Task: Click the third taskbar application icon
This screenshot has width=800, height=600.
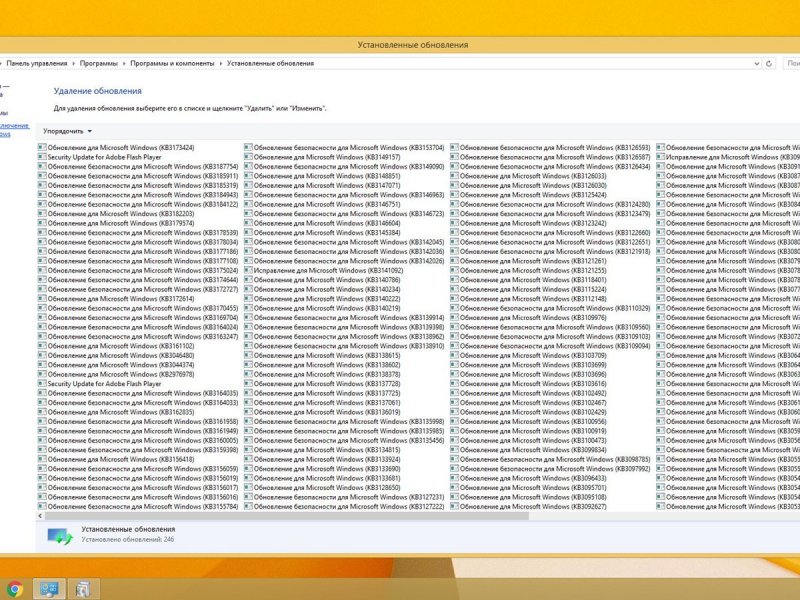Action: 83,589
